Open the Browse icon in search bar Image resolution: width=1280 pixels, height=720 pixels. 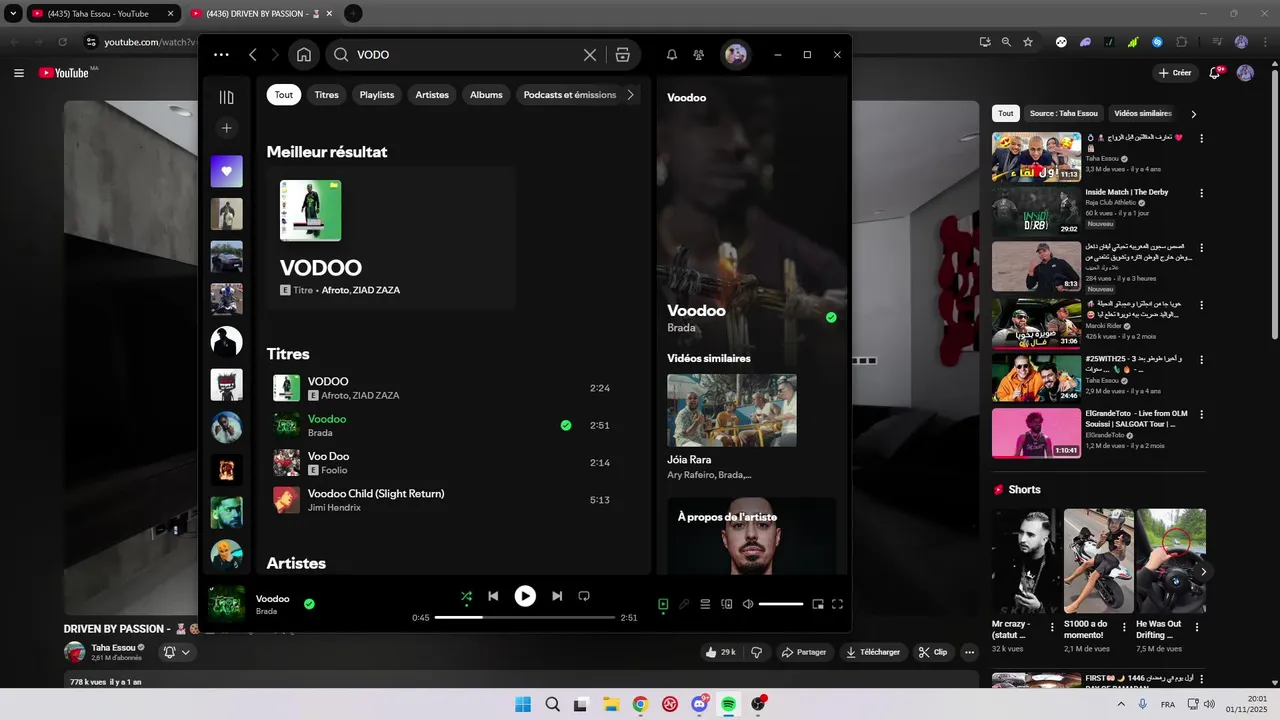pos(622,55)
